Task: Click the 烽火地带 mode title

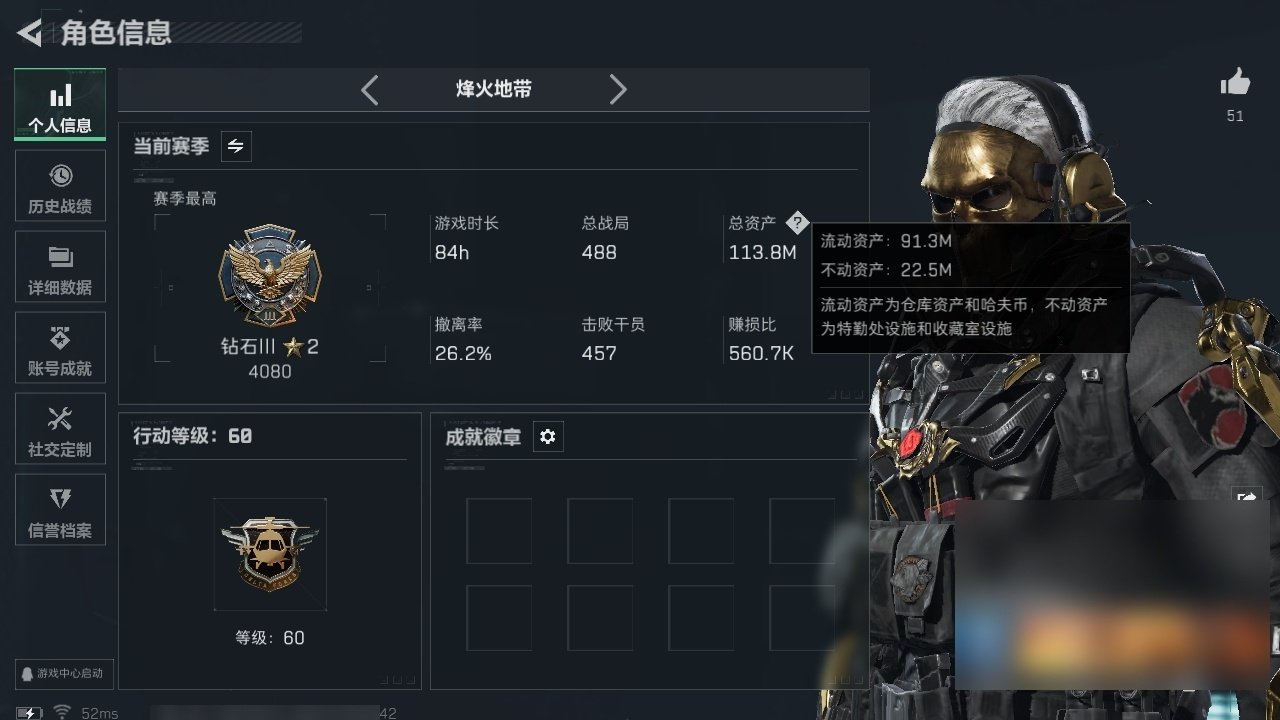Action: click(x=494, y=89)
